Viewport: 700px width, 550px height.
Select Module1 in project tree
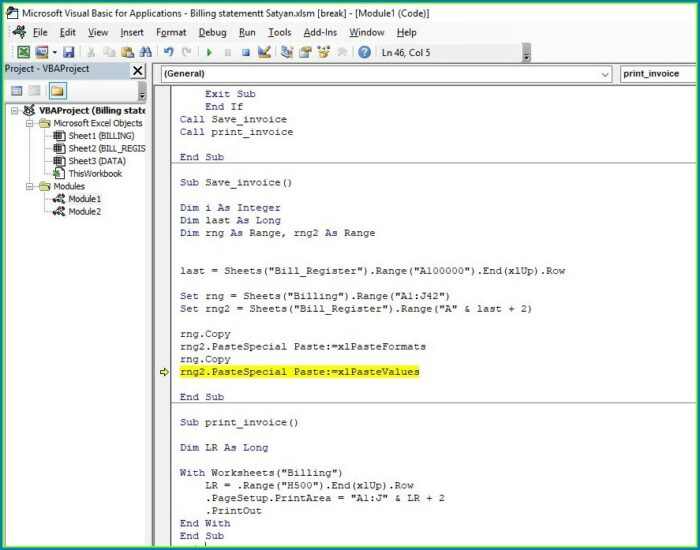point(84,199)
